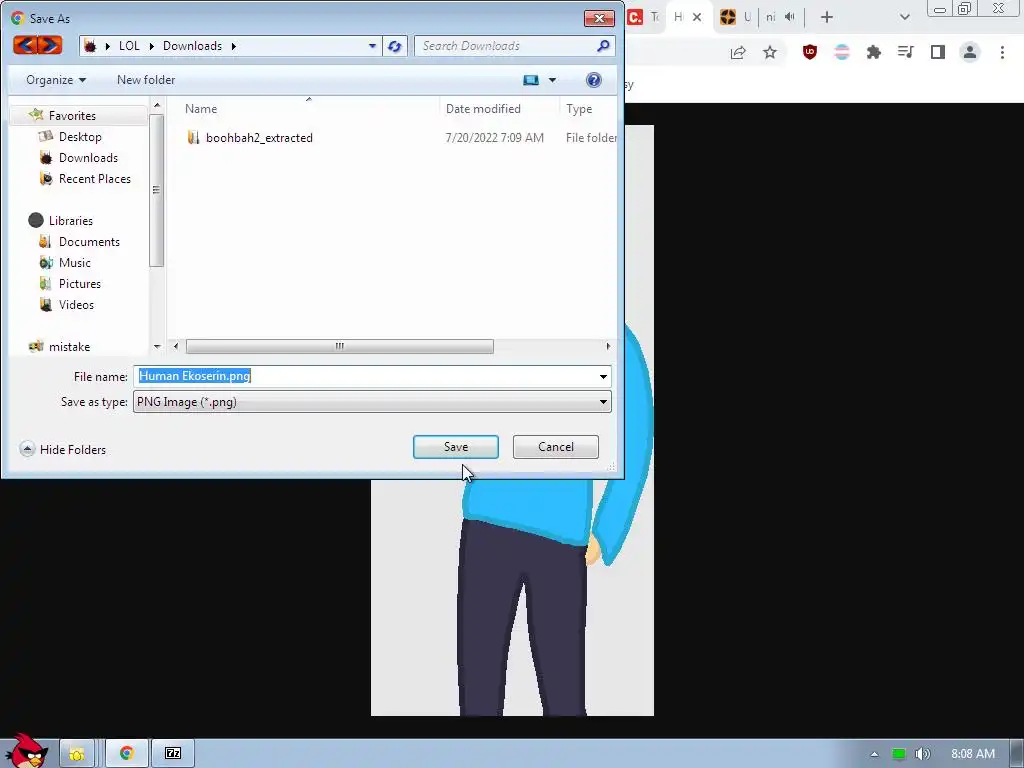Open Music library
The width and height of the screenshot is (1024, 768).
point(74,263)
